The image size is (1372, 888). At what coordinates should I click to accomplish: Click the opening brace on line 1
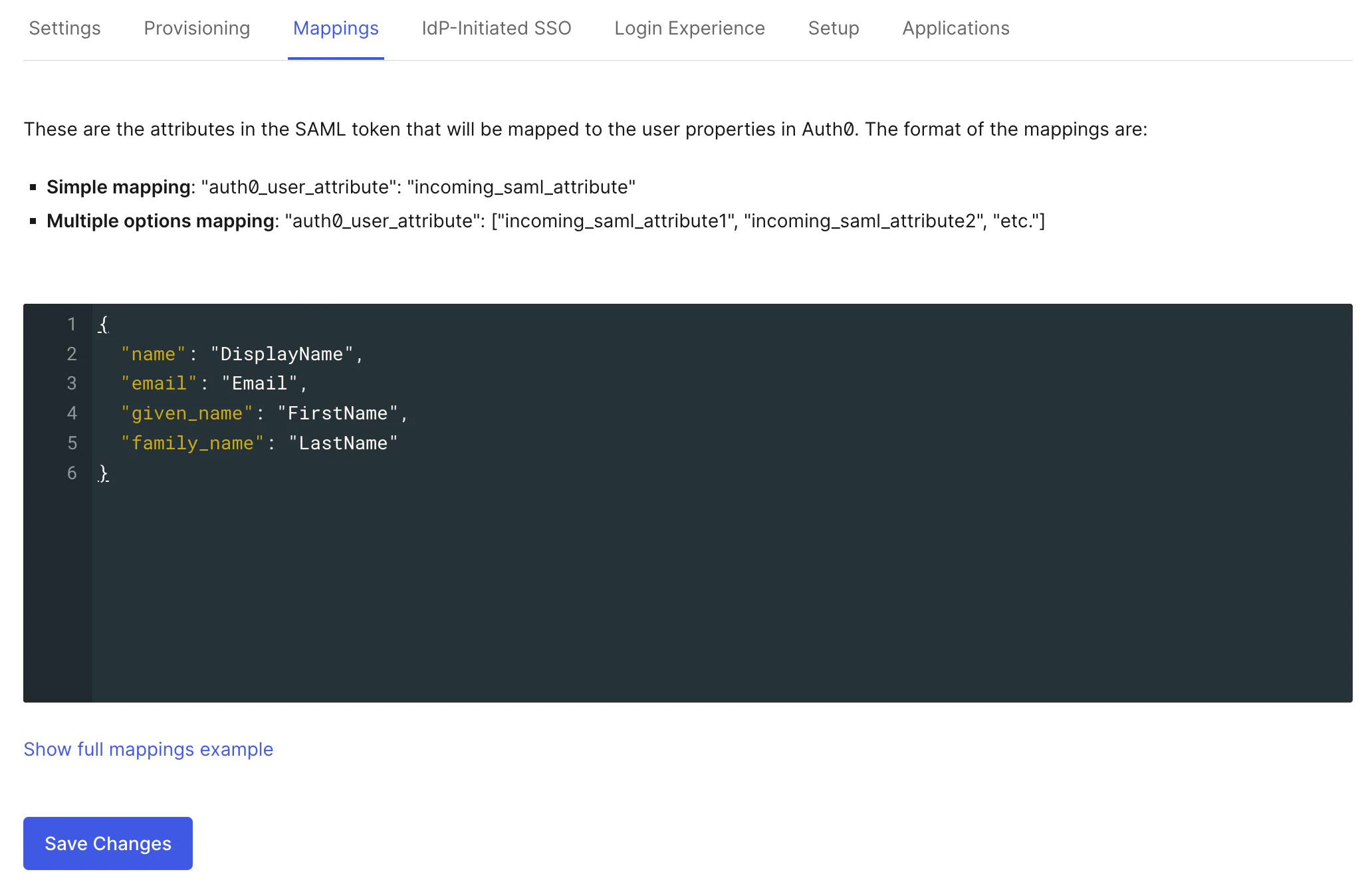point(104,324)
